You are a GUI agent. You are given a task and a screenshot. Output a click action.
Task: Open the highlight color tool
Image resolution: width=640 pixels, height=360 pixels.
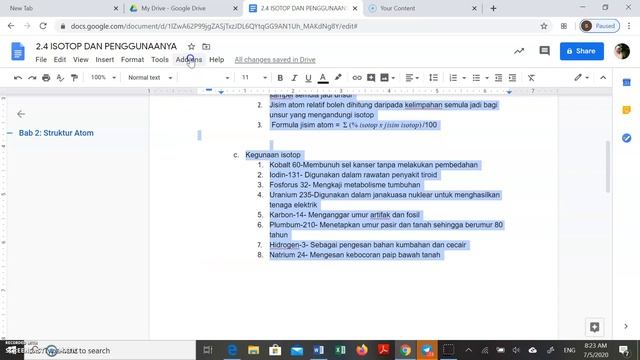coord(338,78)
